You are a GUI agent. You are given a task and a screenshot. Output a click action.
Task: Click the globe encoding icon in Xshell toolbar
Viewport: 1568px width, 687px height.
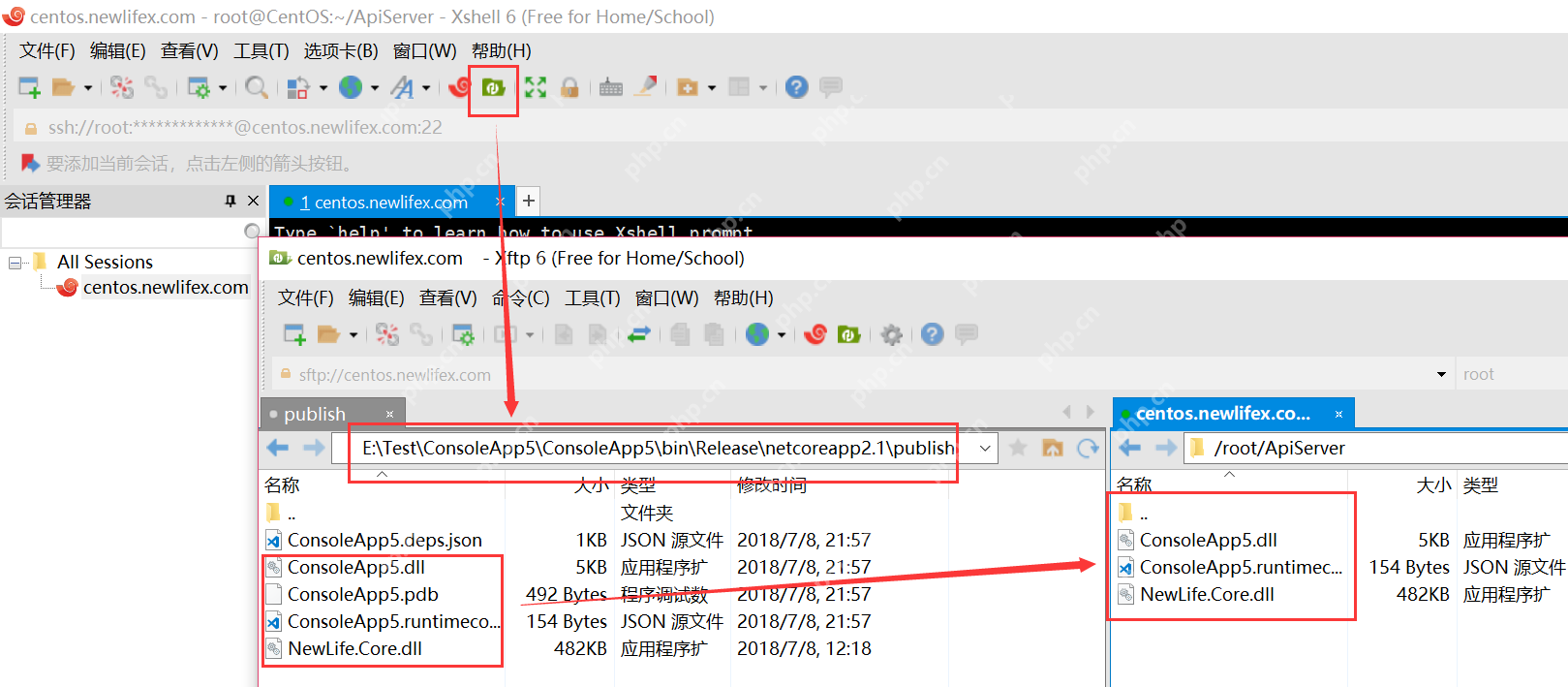(x=351, y=87)
